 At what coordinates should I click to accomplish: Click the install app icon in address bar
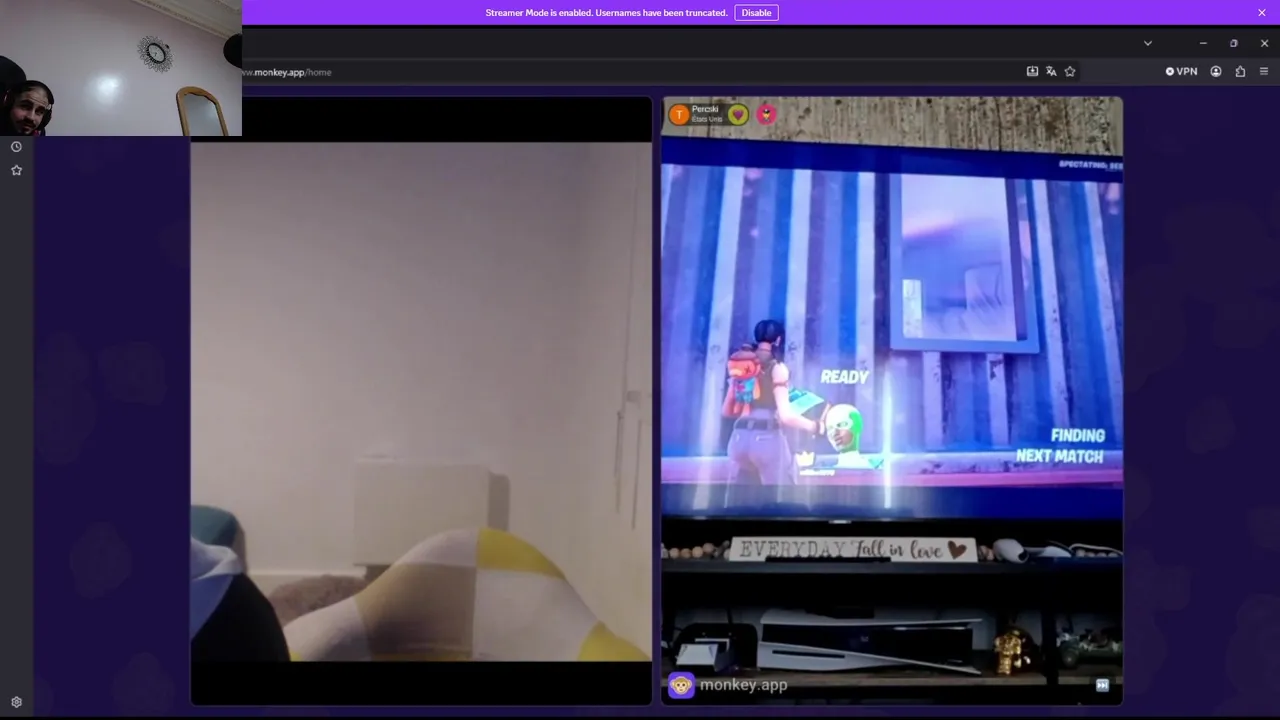pyautogui.click(x=1032, y=71)
